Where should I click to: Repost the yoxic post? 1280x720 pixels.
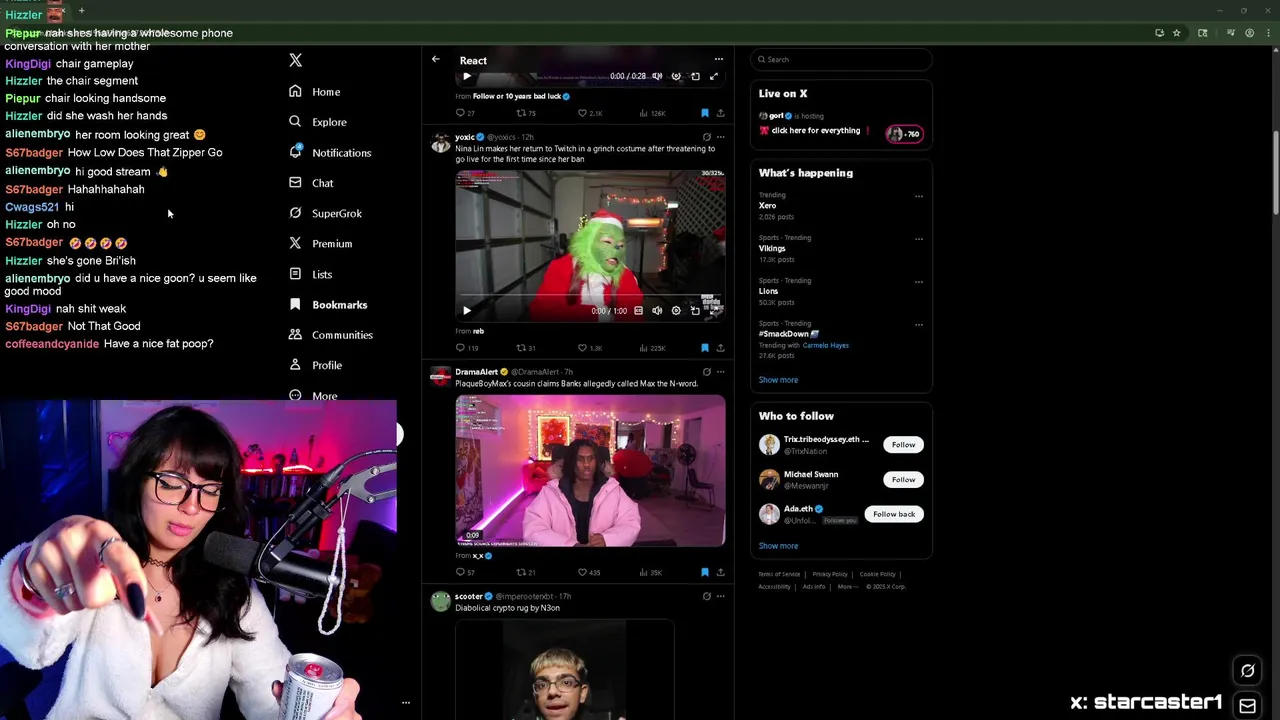(525, 348)
